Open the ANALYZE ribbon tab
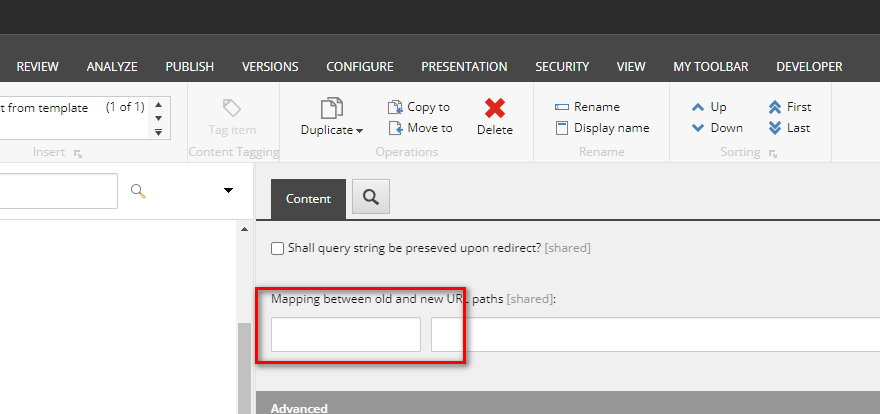The height and width of the screenshot is (414, 880). point(112,67)
